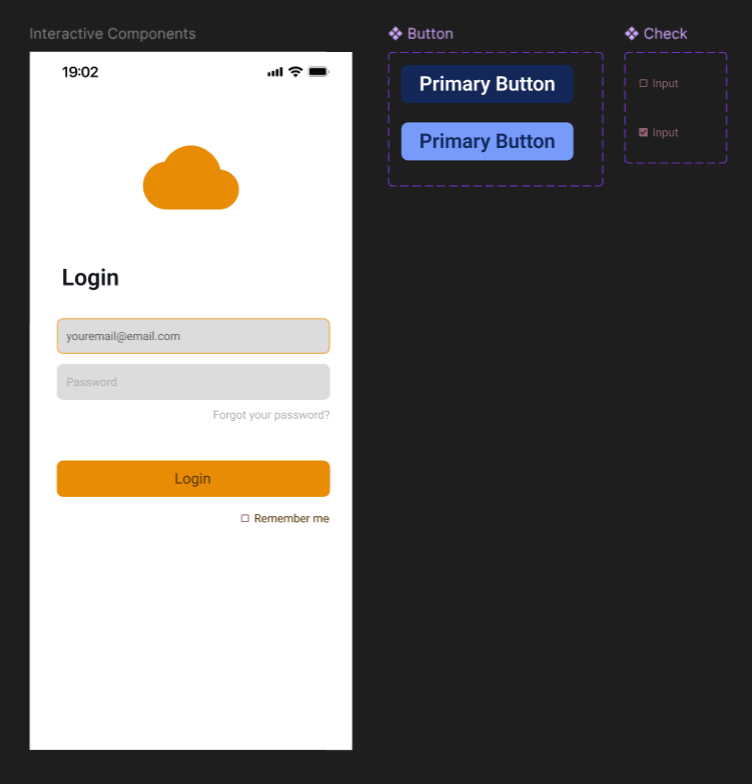Select the Button component set title

click(430, 34)
